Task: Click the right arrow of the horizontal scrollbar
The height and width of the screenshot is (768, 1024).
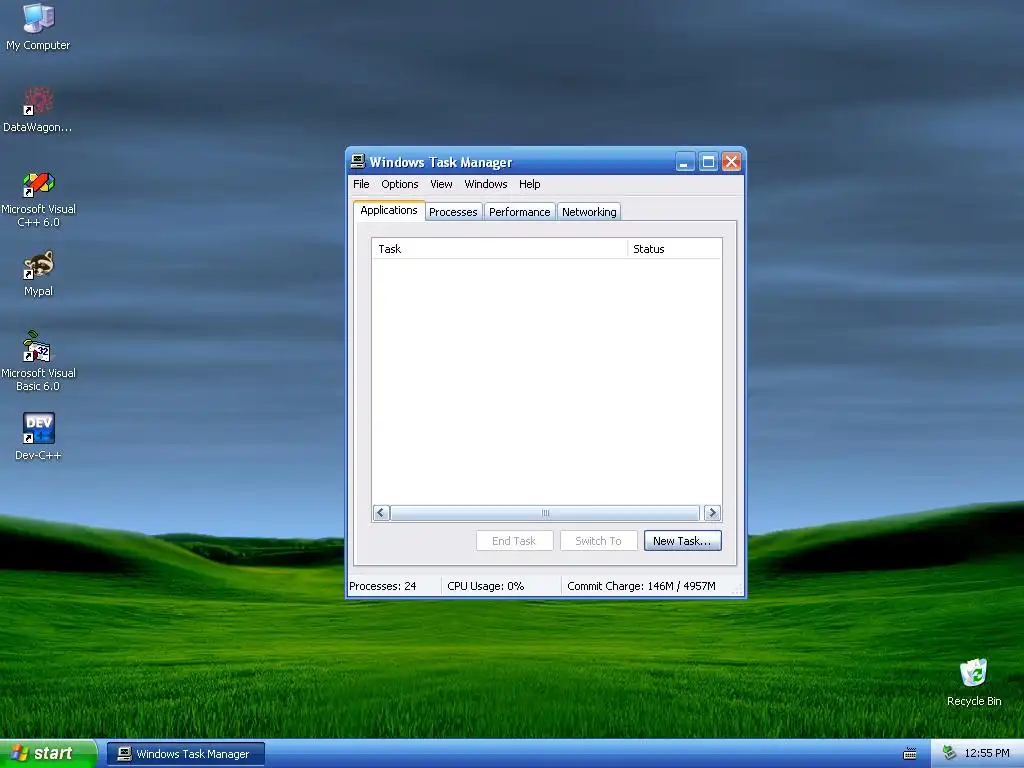Action: pos(712,513)
